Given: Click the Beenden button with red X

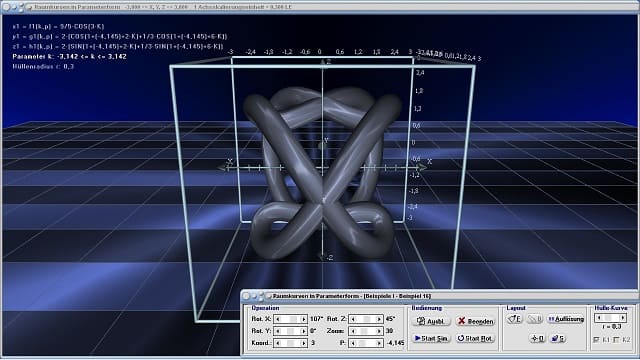Looking at the screenshot, I should click(476, 321).
